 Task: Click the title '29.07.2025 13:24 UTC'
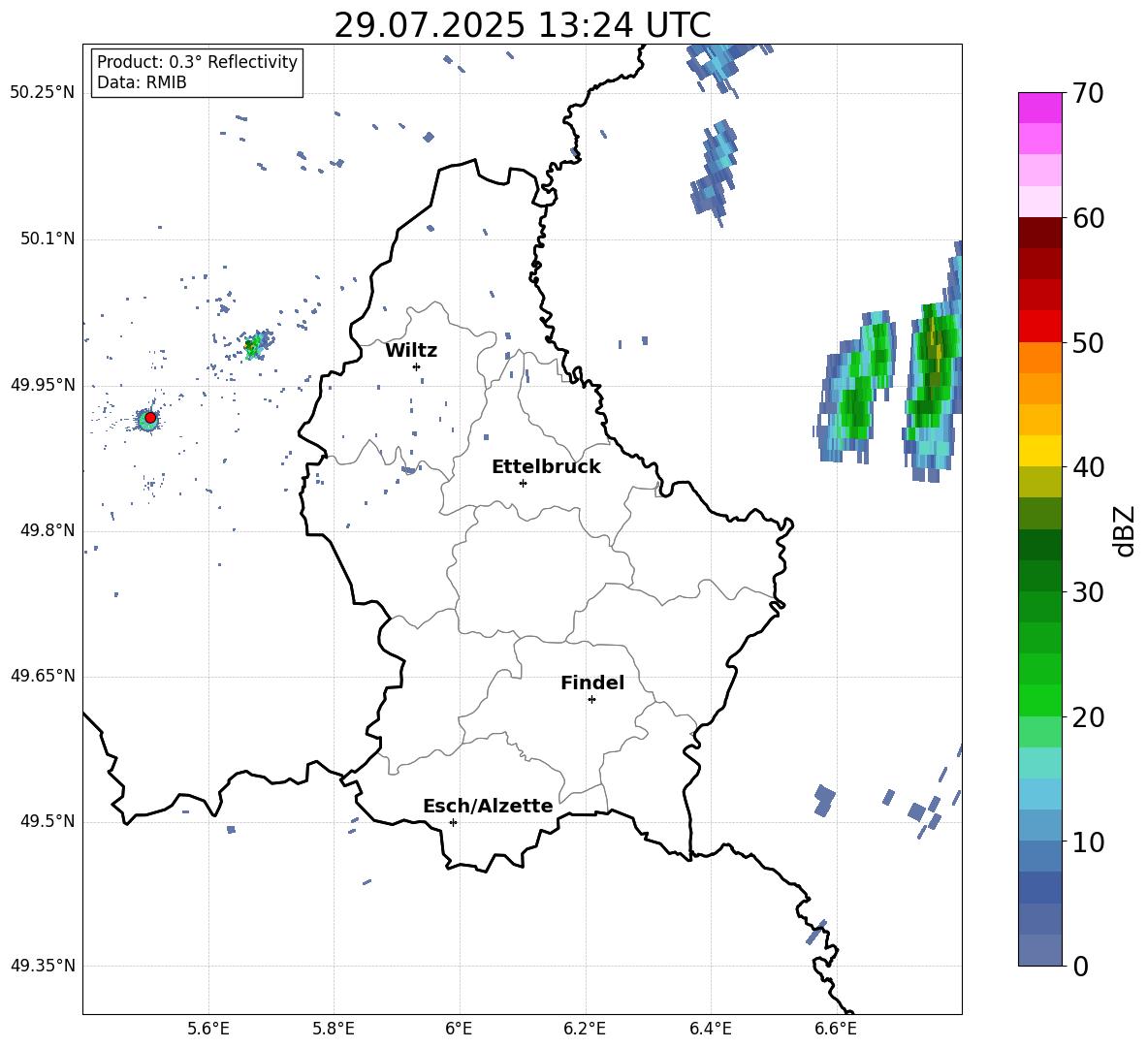(x=522, y=25)
